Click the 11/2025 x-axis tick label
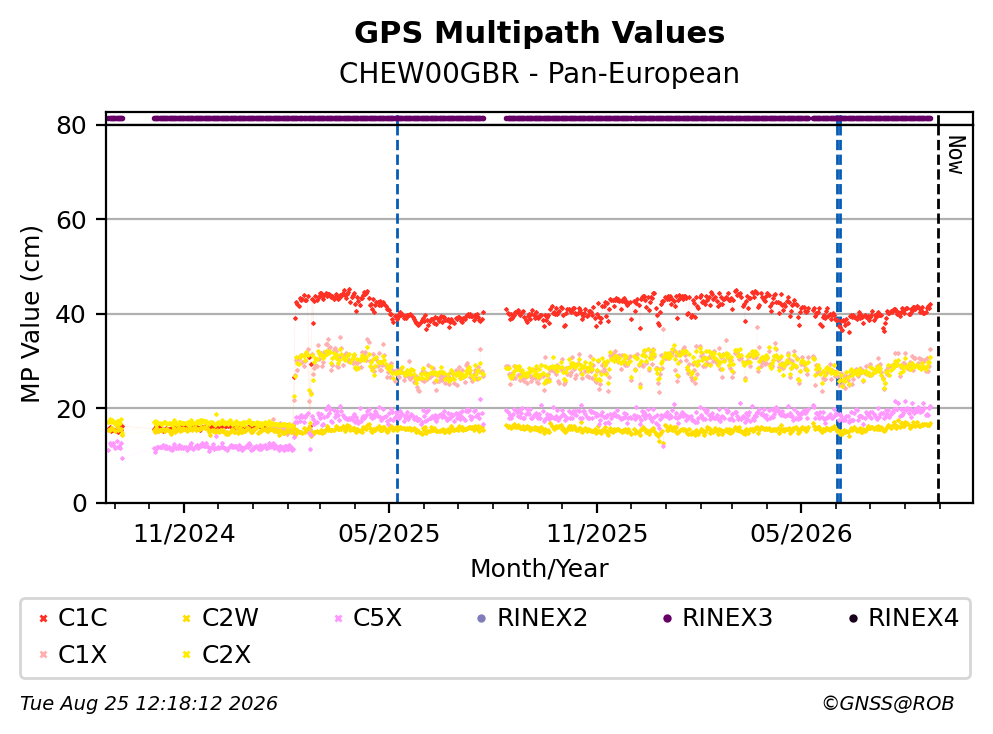This screenshot has width=993, height=734. click(597, 534)
